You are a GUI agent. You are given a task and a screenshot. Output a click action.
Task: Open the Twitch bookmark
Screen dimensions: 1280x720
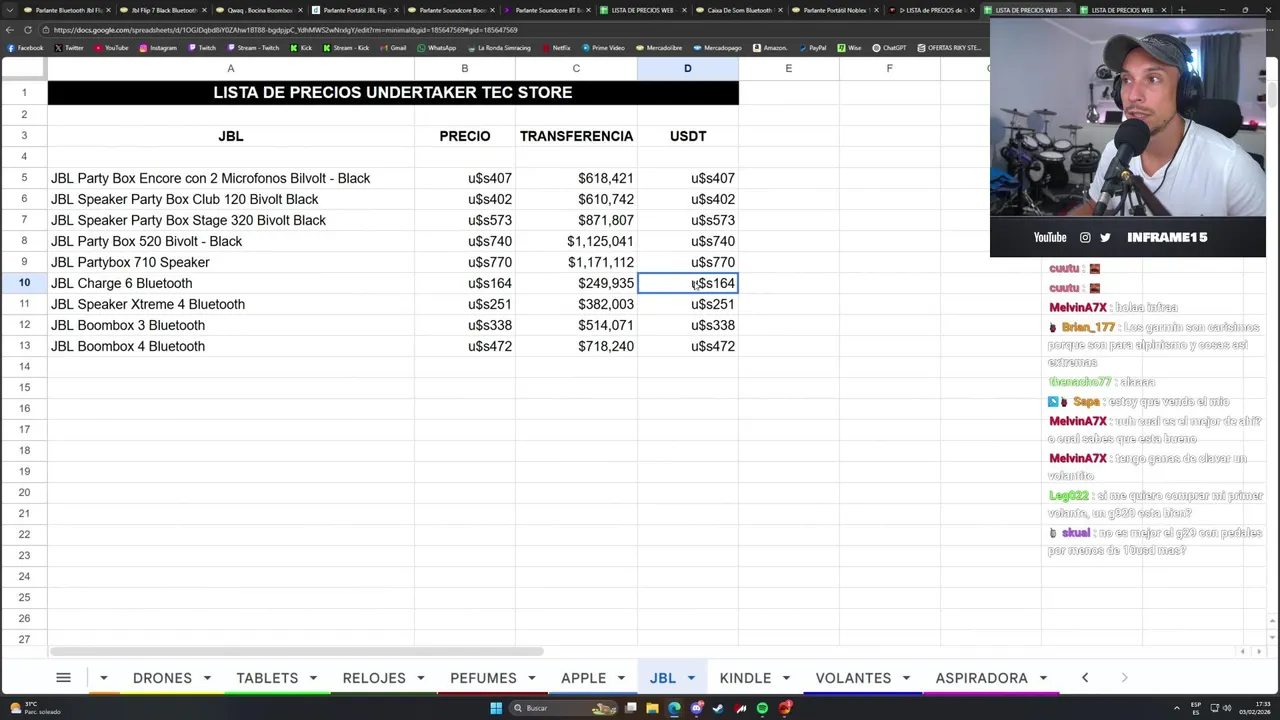tap(202, 48)
